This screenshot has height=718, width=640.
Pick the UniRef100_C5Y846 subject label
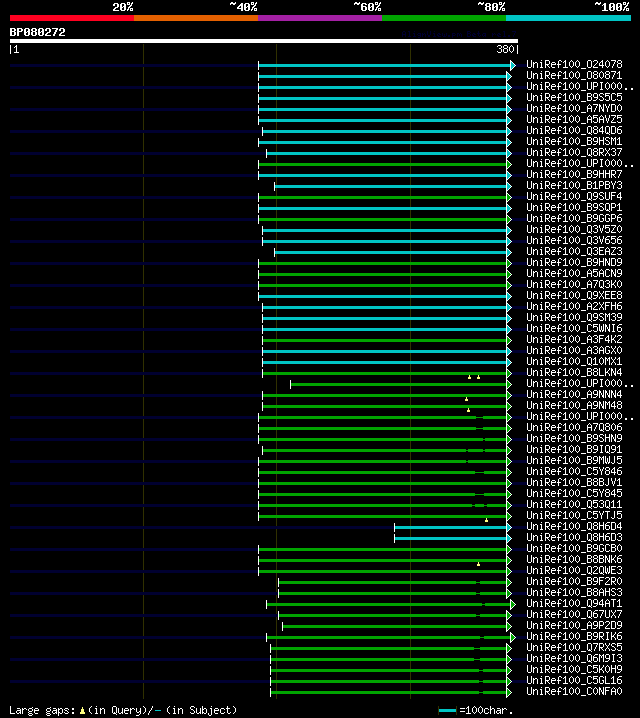[574, 471]
